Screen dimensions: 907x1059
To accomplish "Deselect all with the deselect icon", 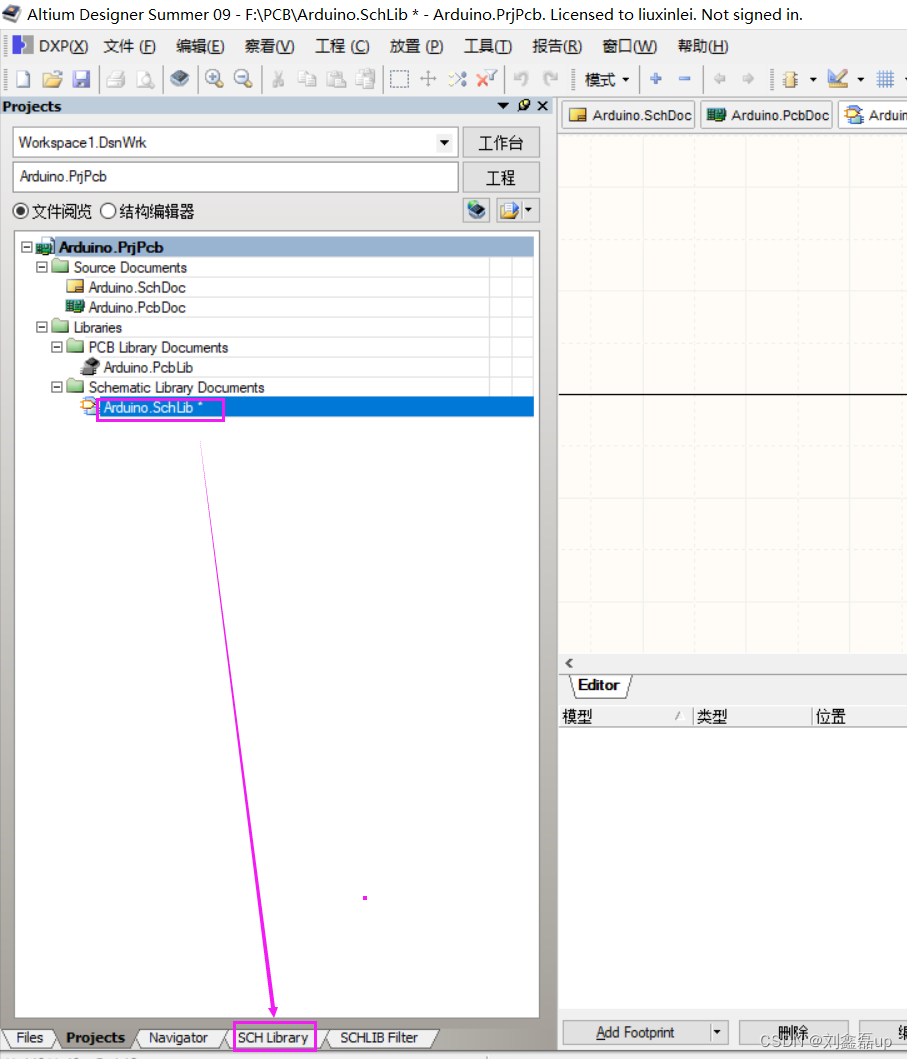I will tap(457, 79).
